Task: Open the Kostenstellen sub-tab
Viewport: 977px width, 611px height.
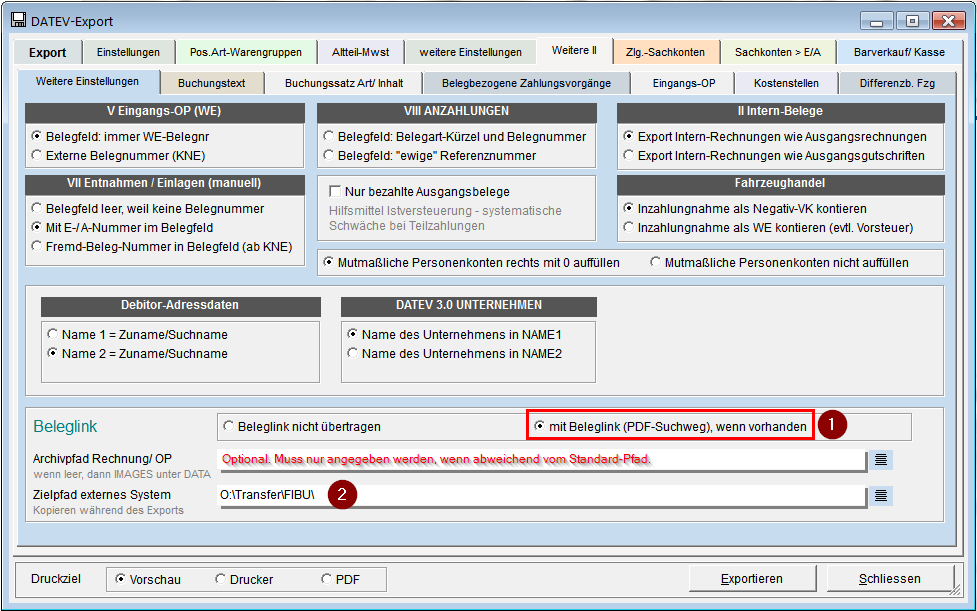Action: pos(786,83)
